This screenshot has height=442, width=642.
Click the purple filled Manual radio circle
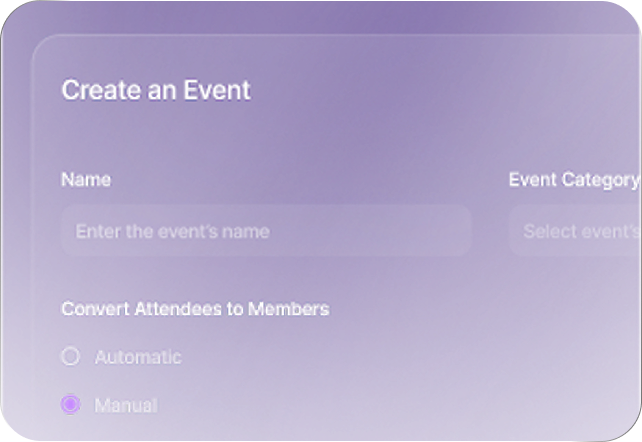click(70, 404)
